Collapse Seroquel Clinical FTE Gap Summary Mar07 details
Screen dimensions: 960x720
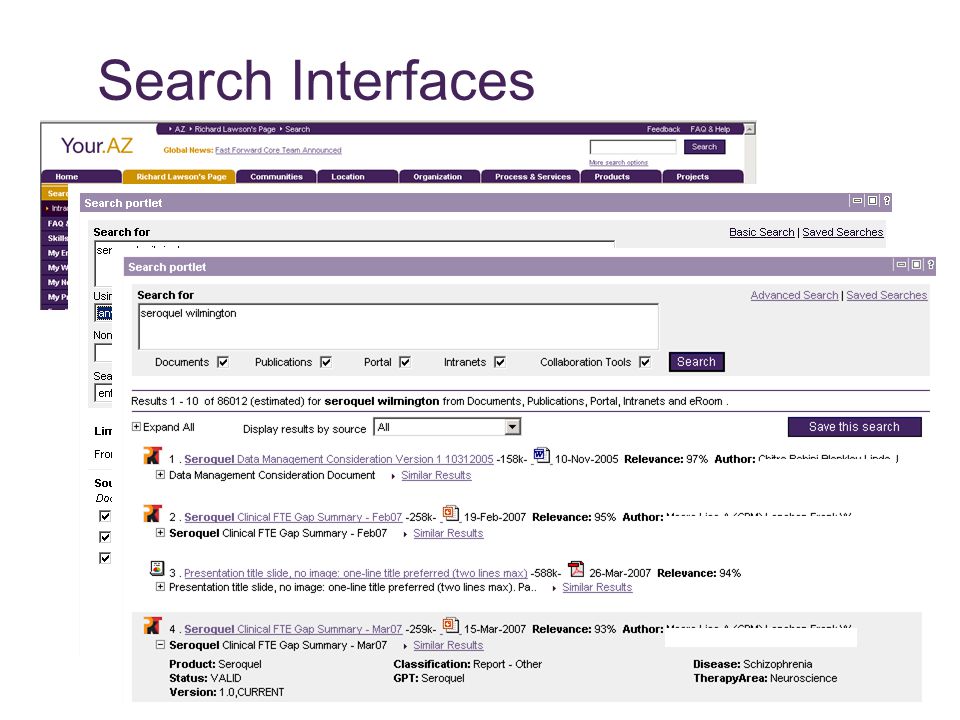pos(160,645)
